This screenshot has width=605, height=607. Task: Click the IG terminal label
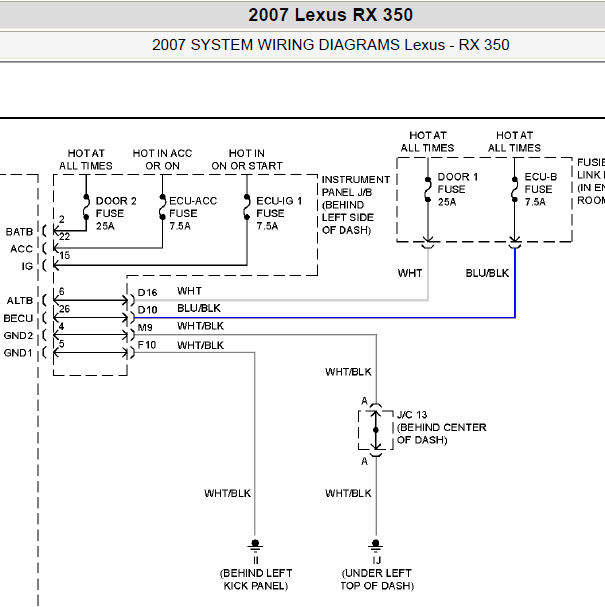[x=27, y=266]
